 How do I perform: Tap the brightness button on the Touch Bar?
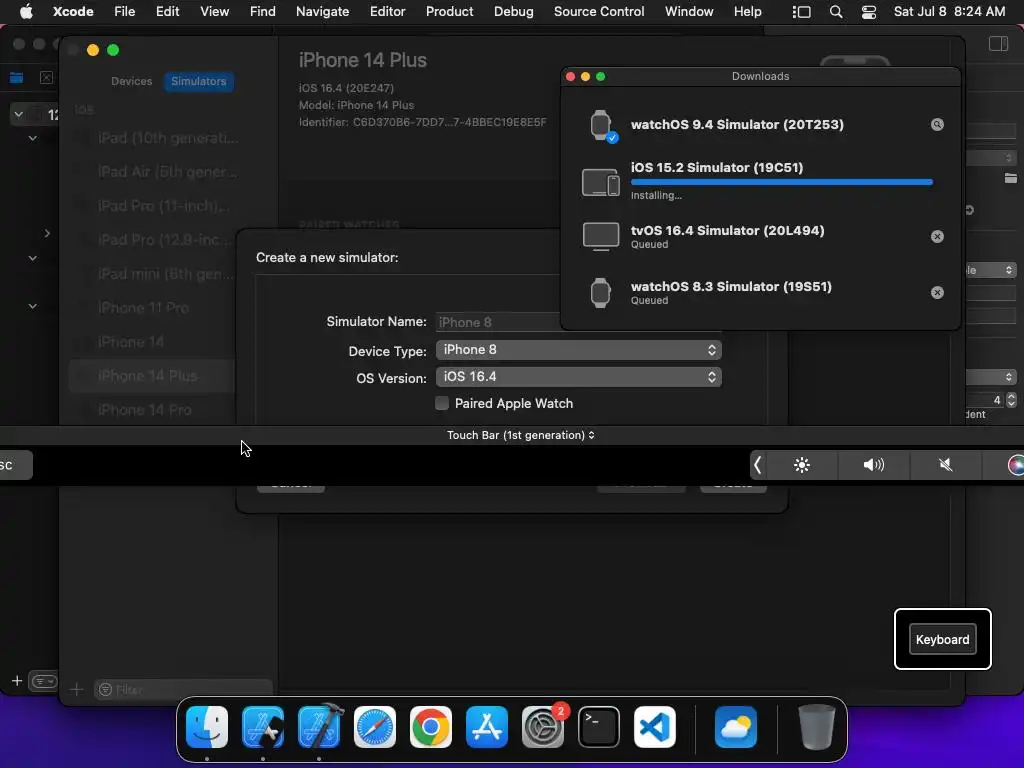click(x=802, y=465)
